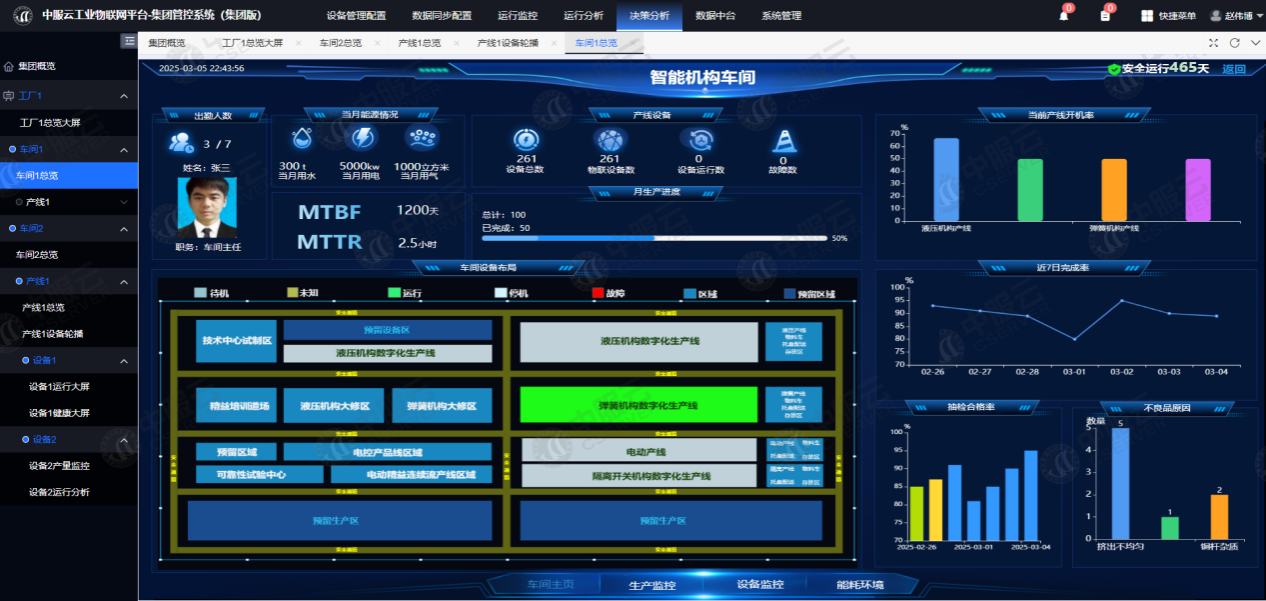Image resolution: width=1266 pixels, height=601 pixels.
Task: Collapse the 设备2 sidebar group
Action: [124, 439]
